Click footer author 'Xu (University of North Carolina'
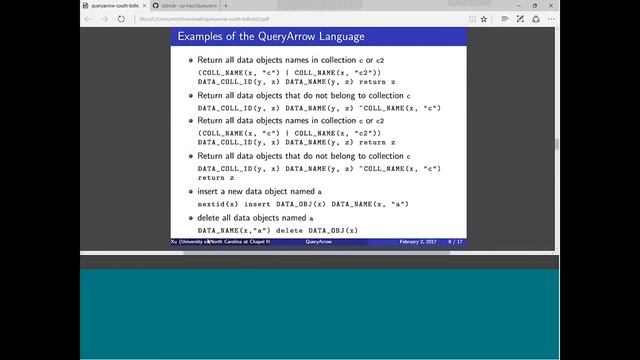 (220, 242)
